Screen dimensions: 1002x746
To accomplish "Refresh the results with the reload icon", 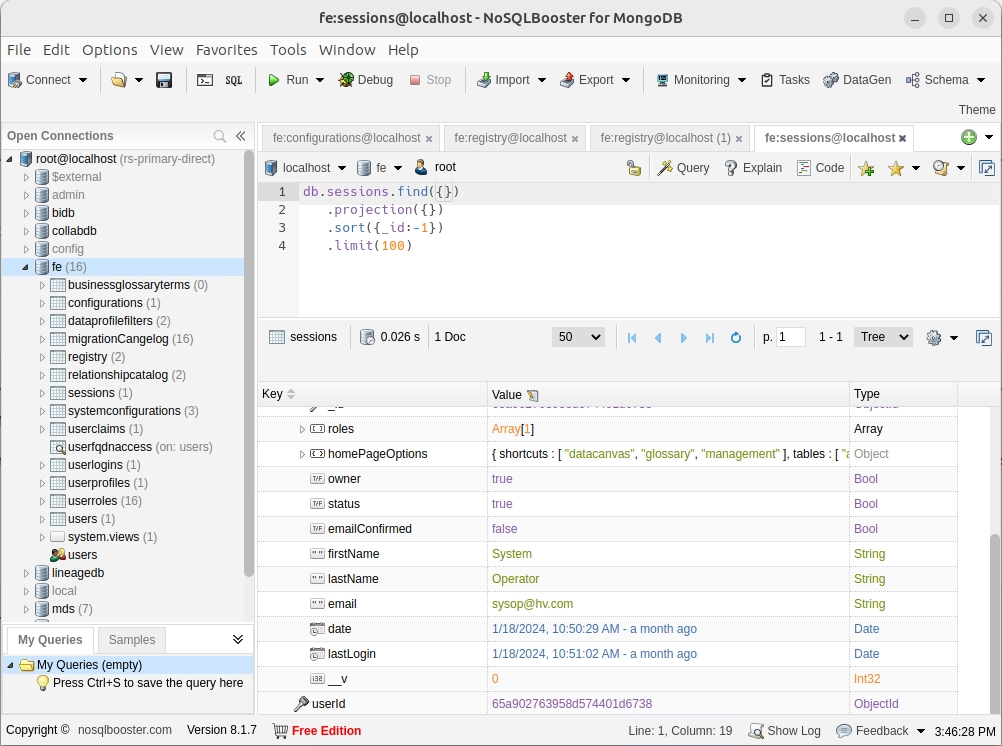I will 736,338.
